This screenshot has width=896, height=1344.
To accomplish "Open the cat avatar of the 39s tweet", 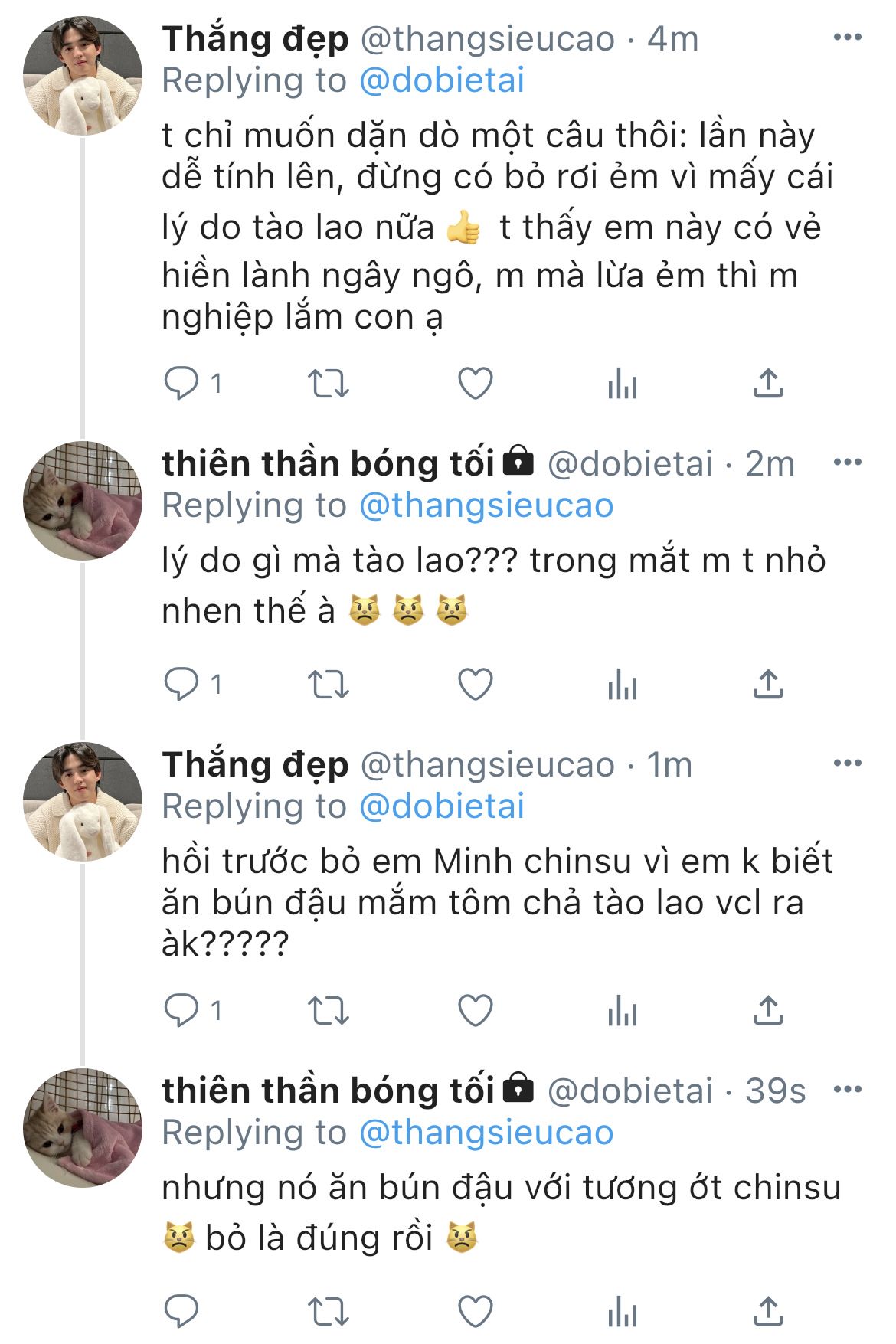I will click(83, 1127).
